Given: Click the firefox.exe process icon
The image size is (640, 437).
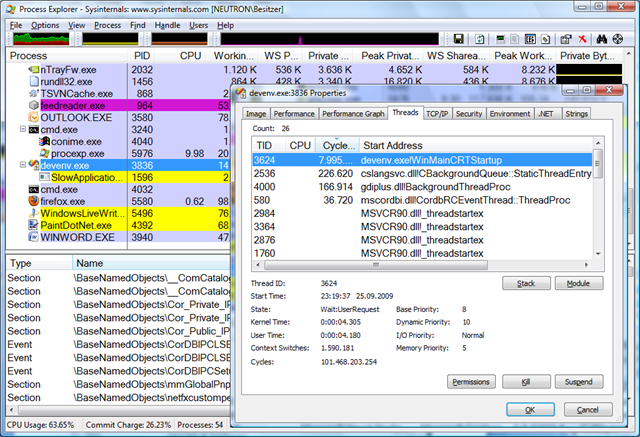Looking at the screenshot, I should (34, 201).
